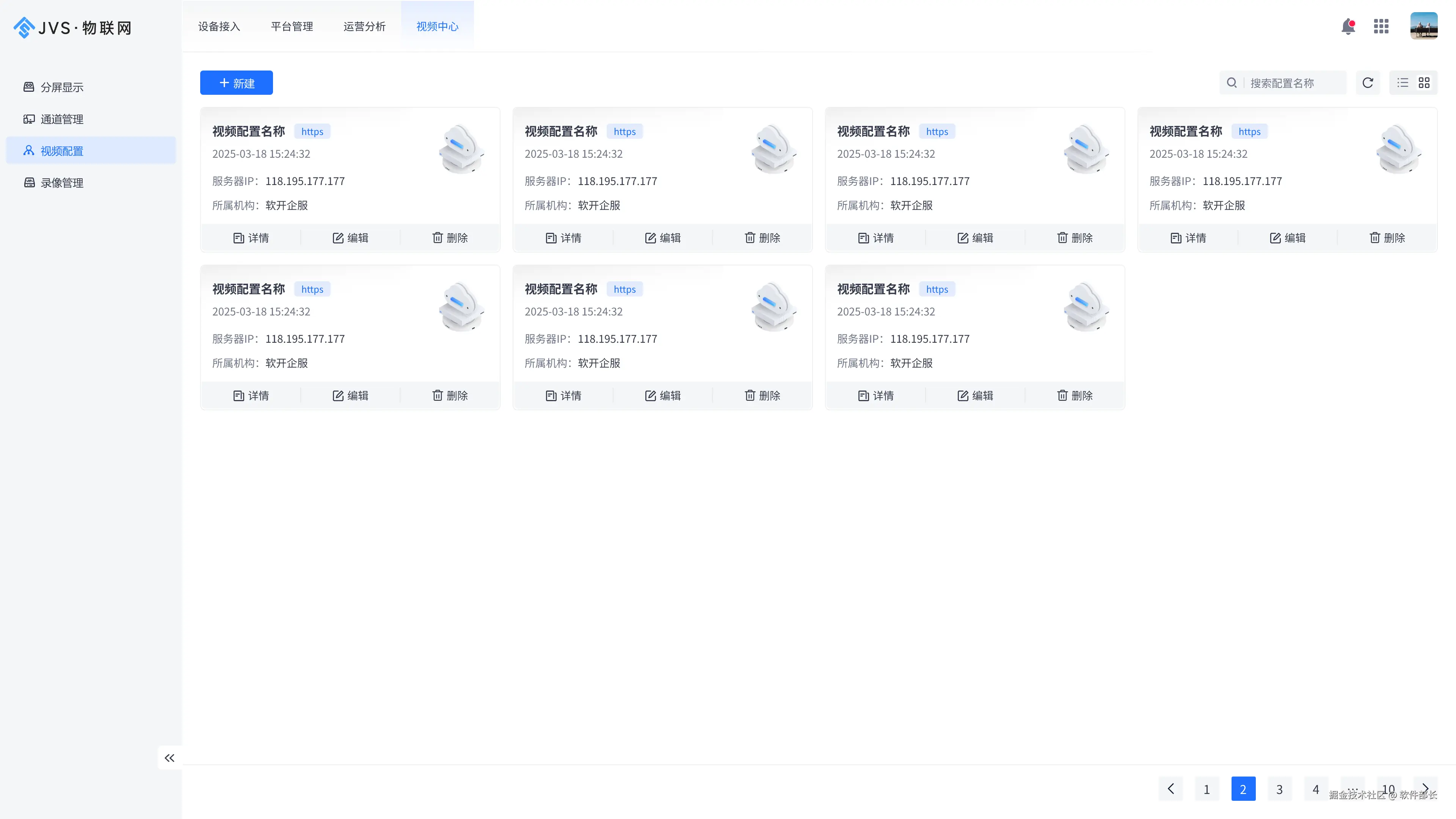Screen dimensions: 1456x819
Task: Click the 新建 button
Action: pyautogui.click(x=236, y=83)
